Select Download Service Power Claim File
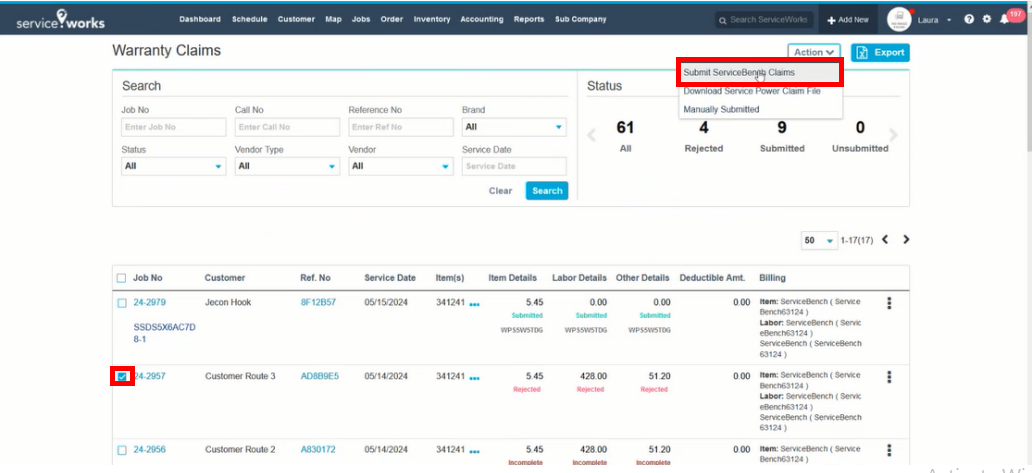This screenshot has width=1032, height=473. click(x=760, y=91)
